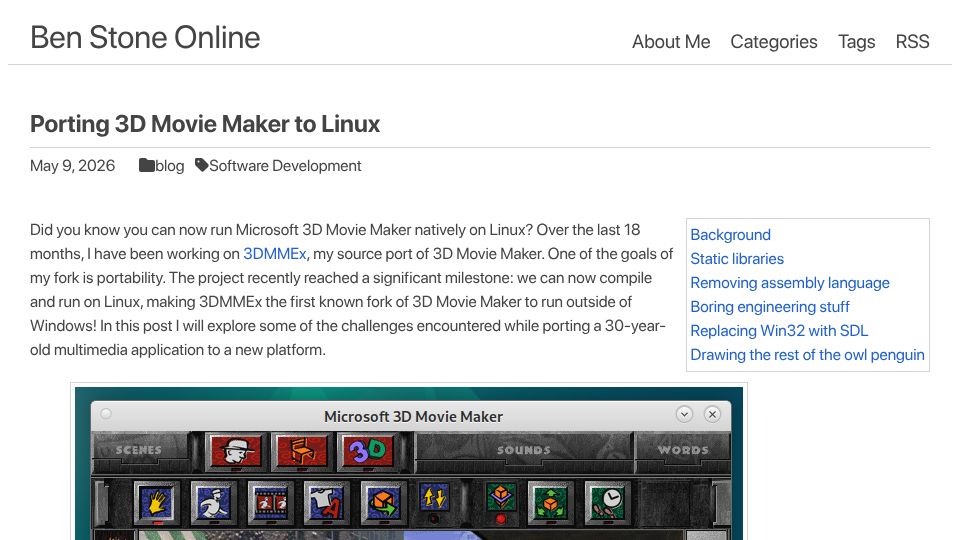
Task: Open the blog category link
Action: [170, 166]
